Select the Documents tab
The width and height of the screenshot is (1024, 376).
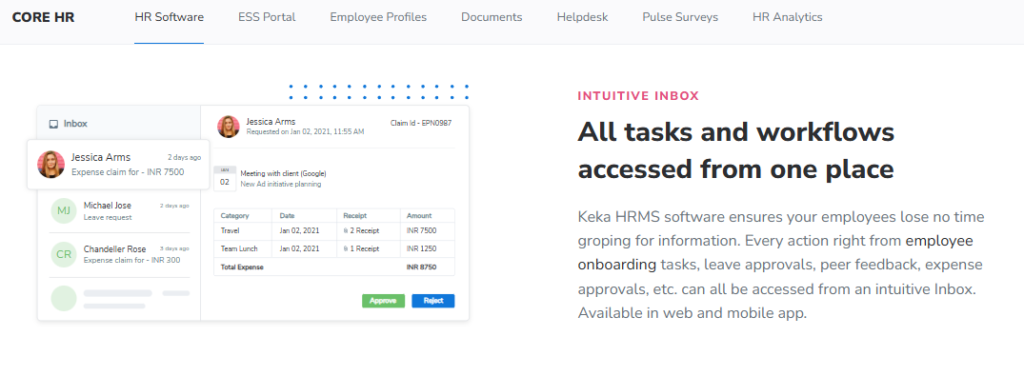(492, 18)
